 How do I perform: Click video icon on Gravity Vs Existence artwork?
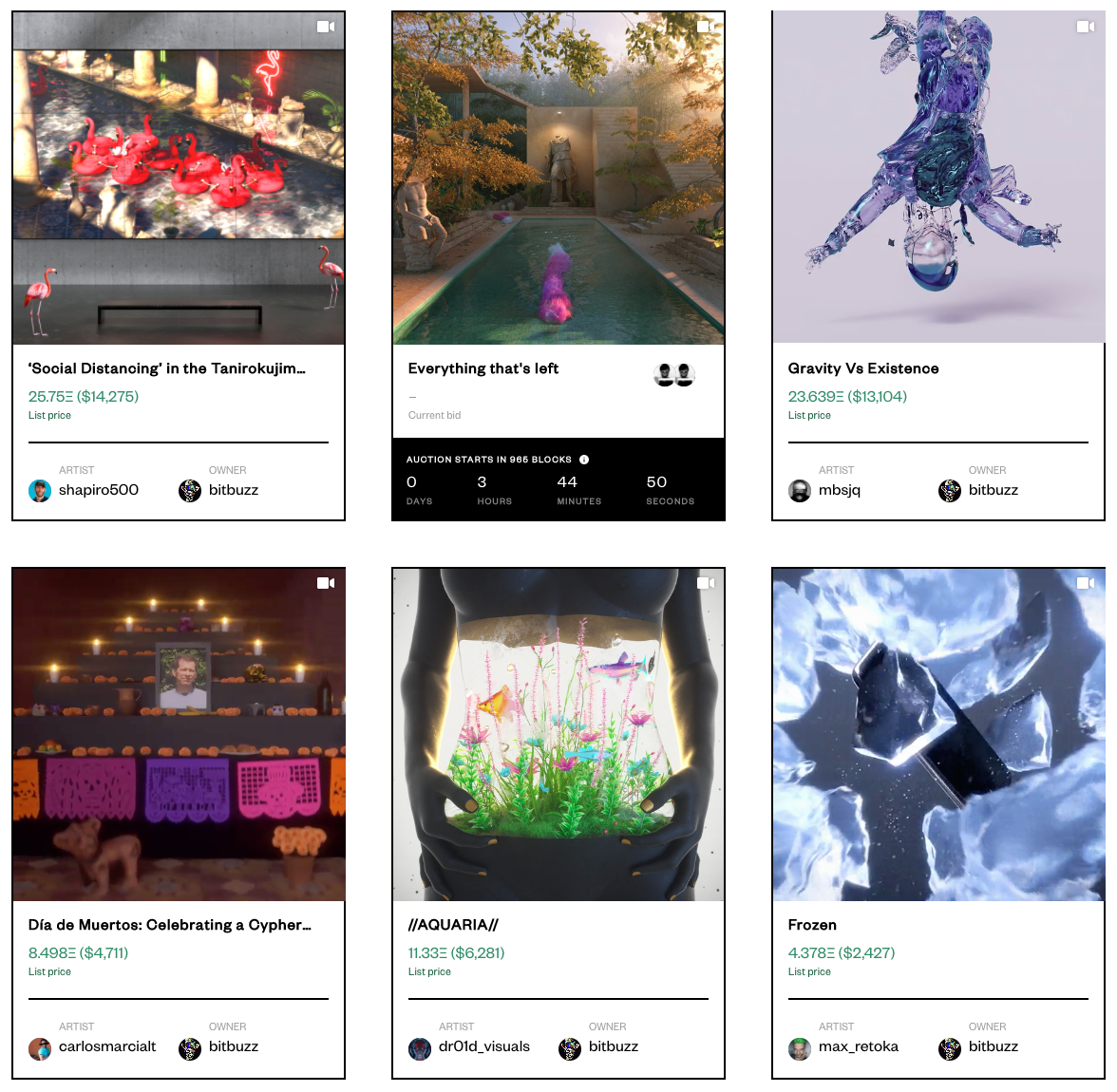click(1085, 28)
